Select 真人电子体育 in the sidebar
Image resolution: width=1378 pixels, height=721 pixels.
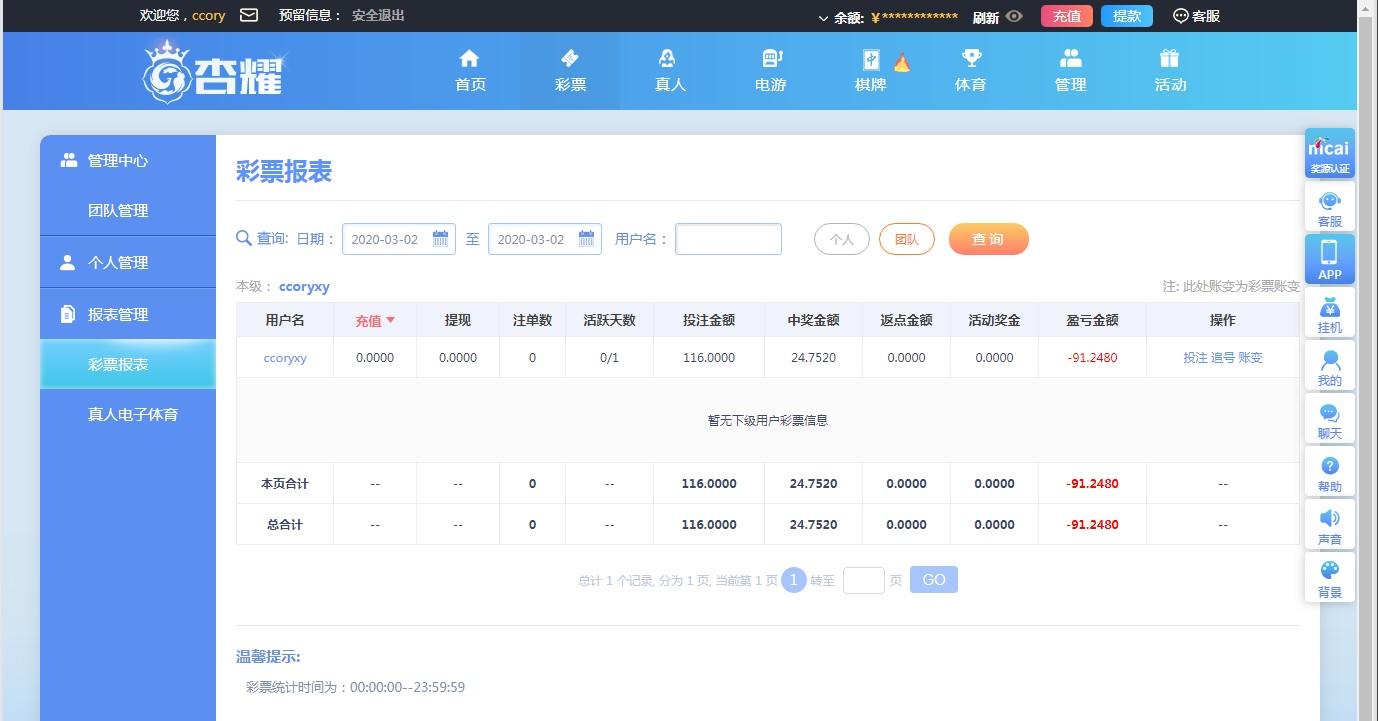click(128, 414)
